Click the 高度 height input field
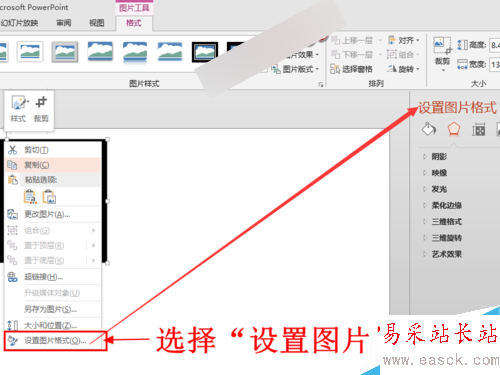The height and width of the screenshot is (375, 500). (x=495, y=45)
